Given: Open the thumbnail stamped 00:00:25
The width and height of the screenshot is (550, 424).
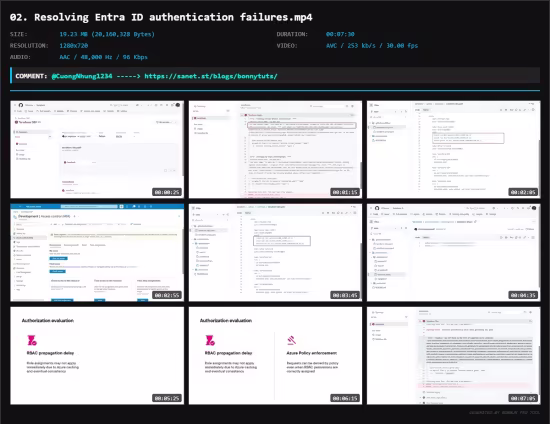Looking at the screenshot, I should [x=97, y=149].
